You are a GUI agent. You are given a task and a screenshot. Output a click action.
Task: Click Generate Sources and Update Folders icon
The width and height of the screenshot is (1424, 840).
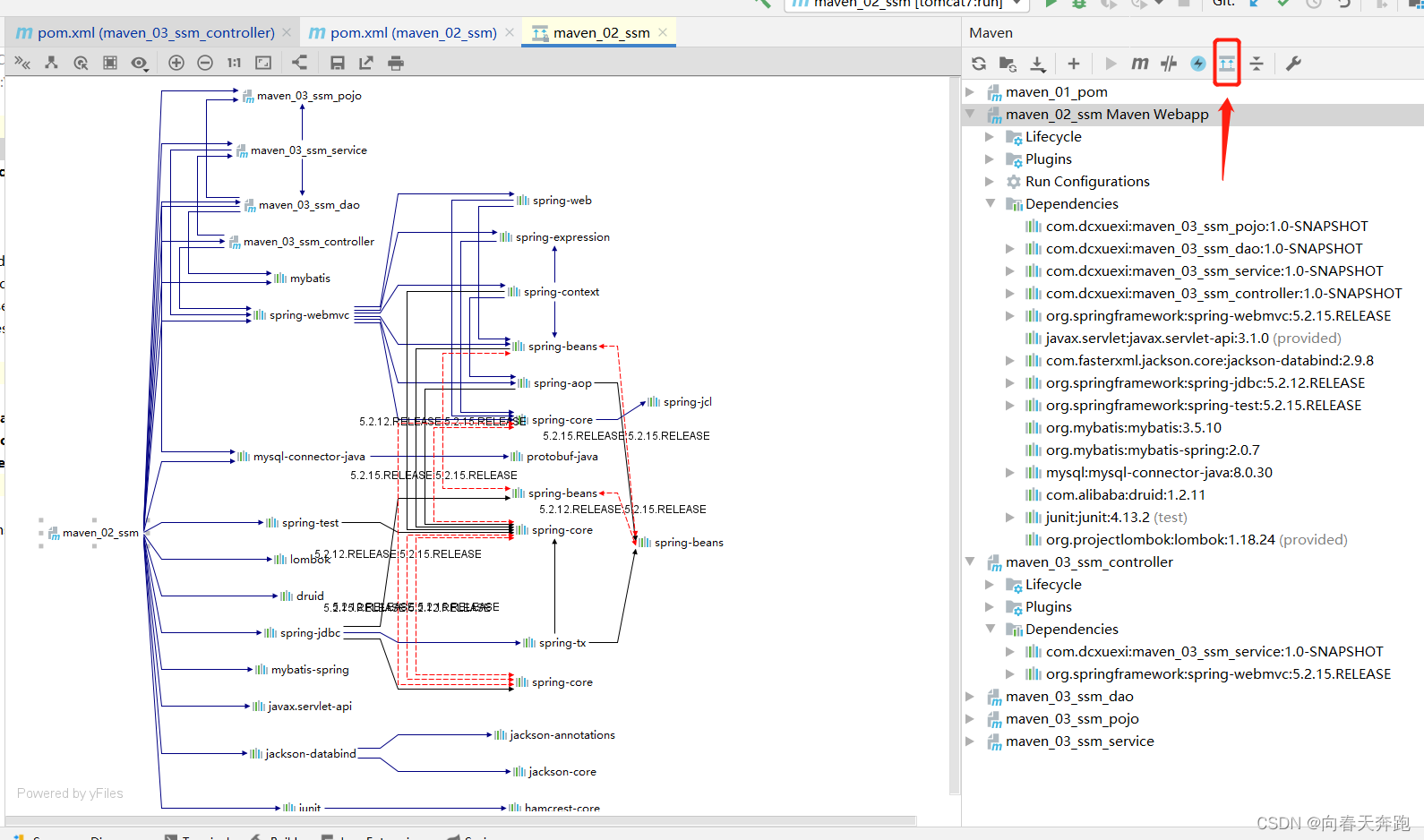(x=1008, y=64)
